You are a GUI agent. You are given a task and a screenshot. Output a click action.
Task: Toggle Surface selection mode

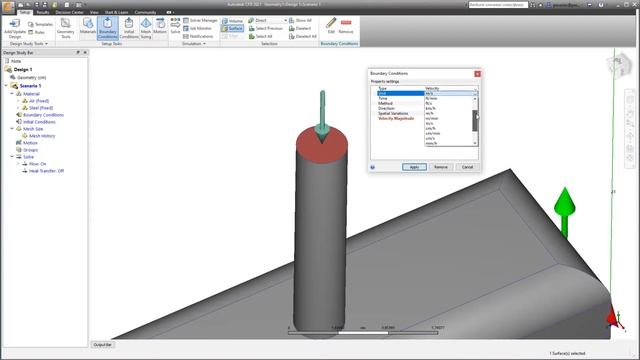(232, 28)
